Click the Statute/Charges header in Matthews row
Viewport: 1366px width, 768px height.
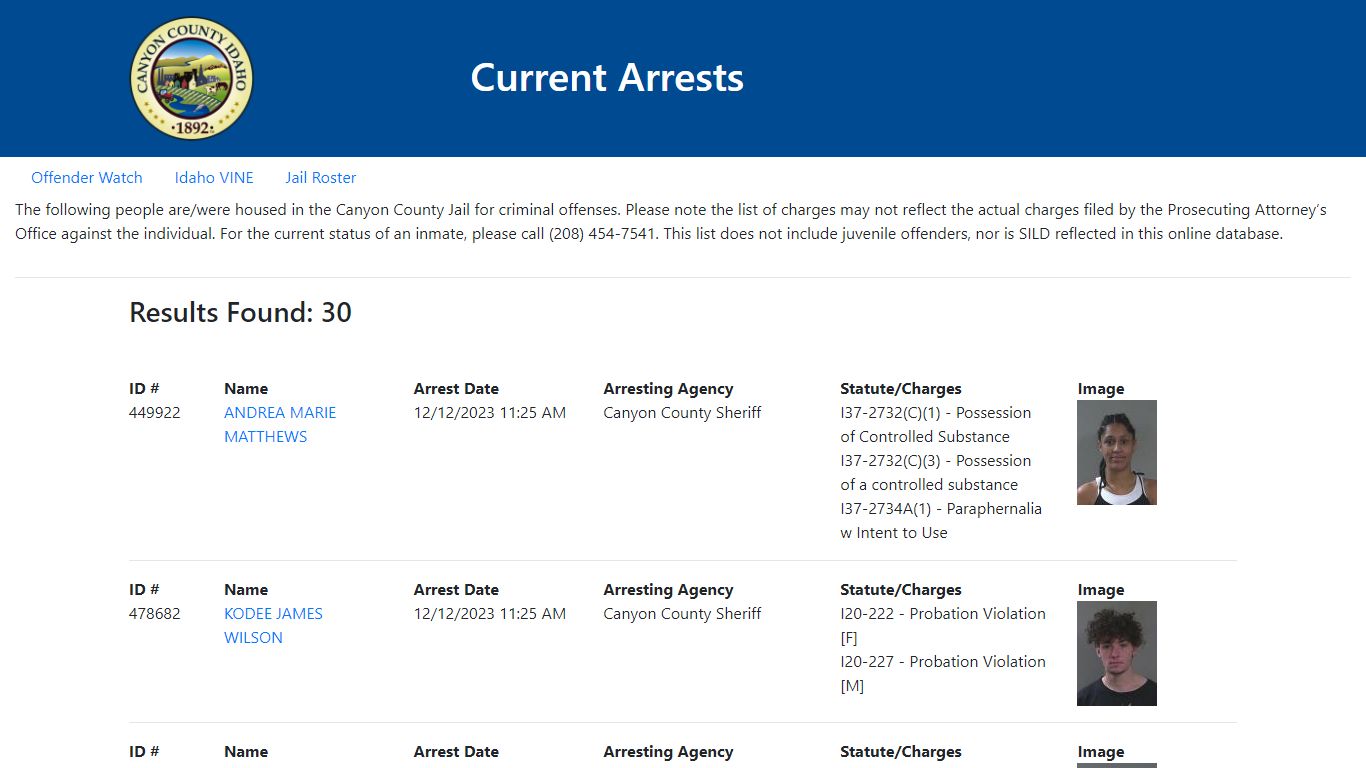901,389
